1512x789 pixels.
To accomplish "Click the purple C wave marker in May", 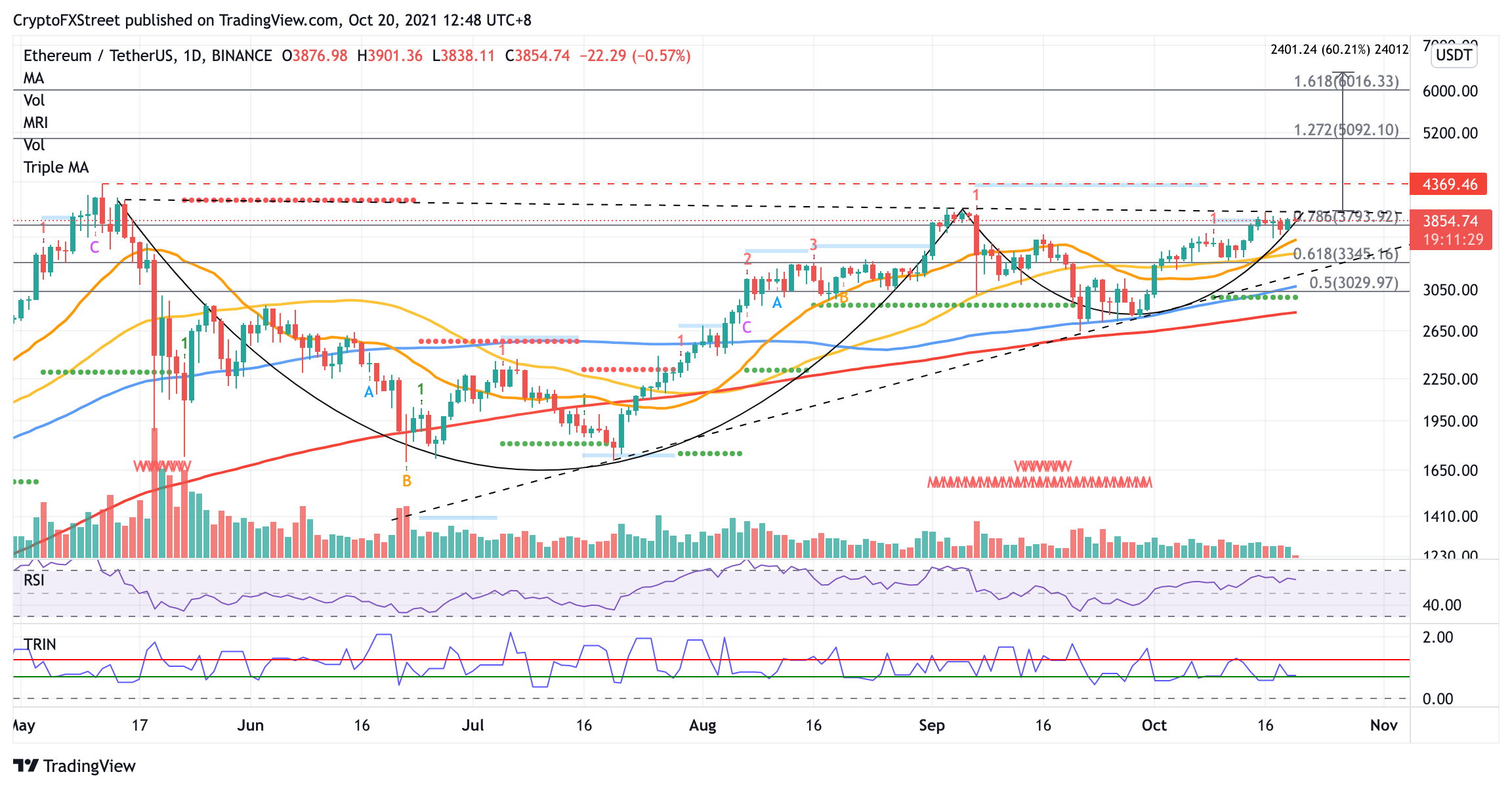I will coord(94,247).
